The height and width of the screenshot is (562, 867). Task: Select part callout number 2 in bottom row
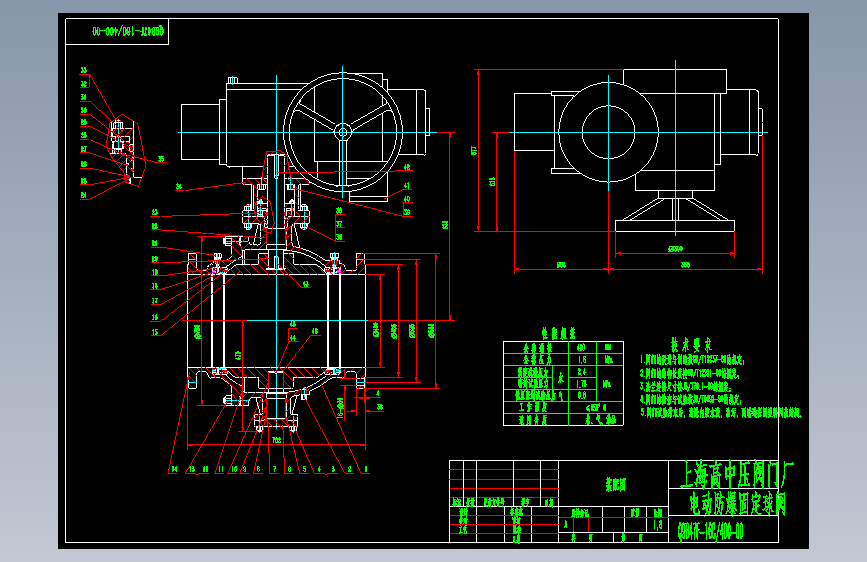coord(349,469)
